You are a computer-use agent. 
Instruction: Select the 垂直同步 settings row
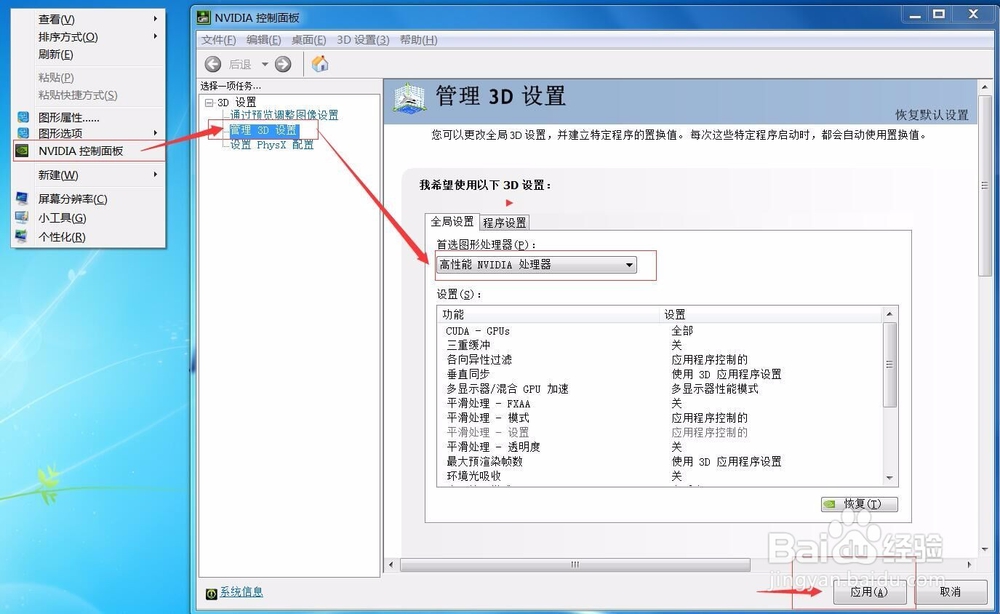(661, 374)
